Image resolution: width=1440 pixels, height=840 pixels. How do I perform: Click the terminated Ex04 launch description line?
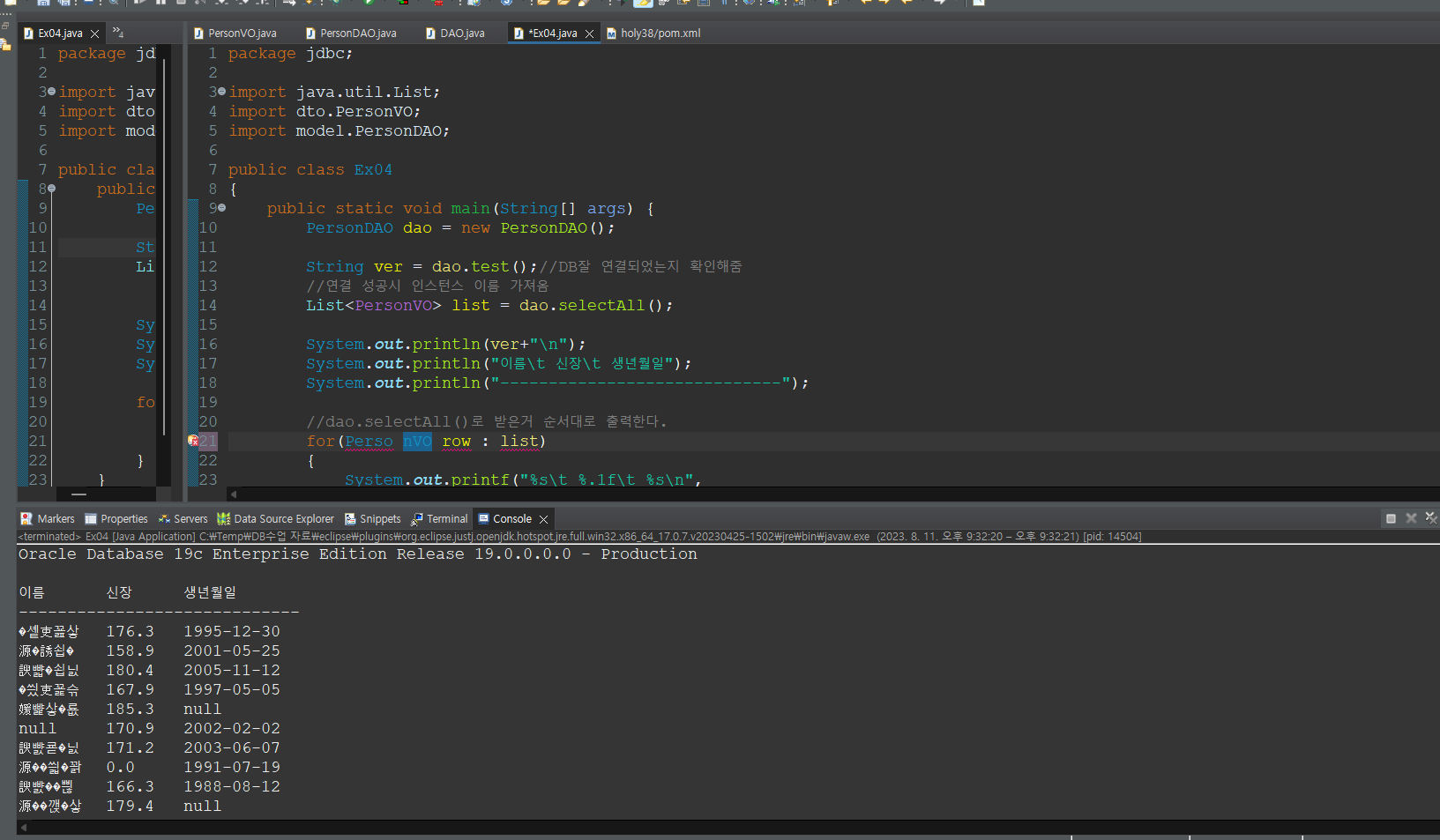pos(579,536)
